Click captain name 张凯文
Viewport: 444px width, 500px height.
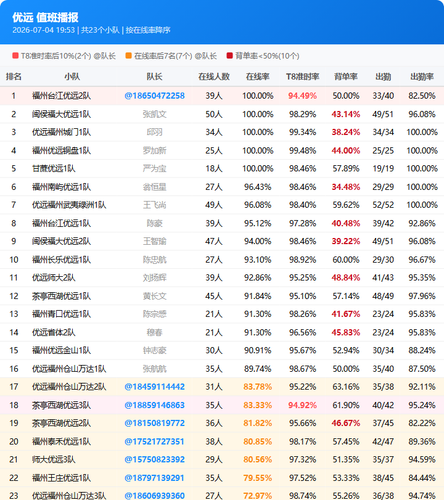tap(154, 114)
